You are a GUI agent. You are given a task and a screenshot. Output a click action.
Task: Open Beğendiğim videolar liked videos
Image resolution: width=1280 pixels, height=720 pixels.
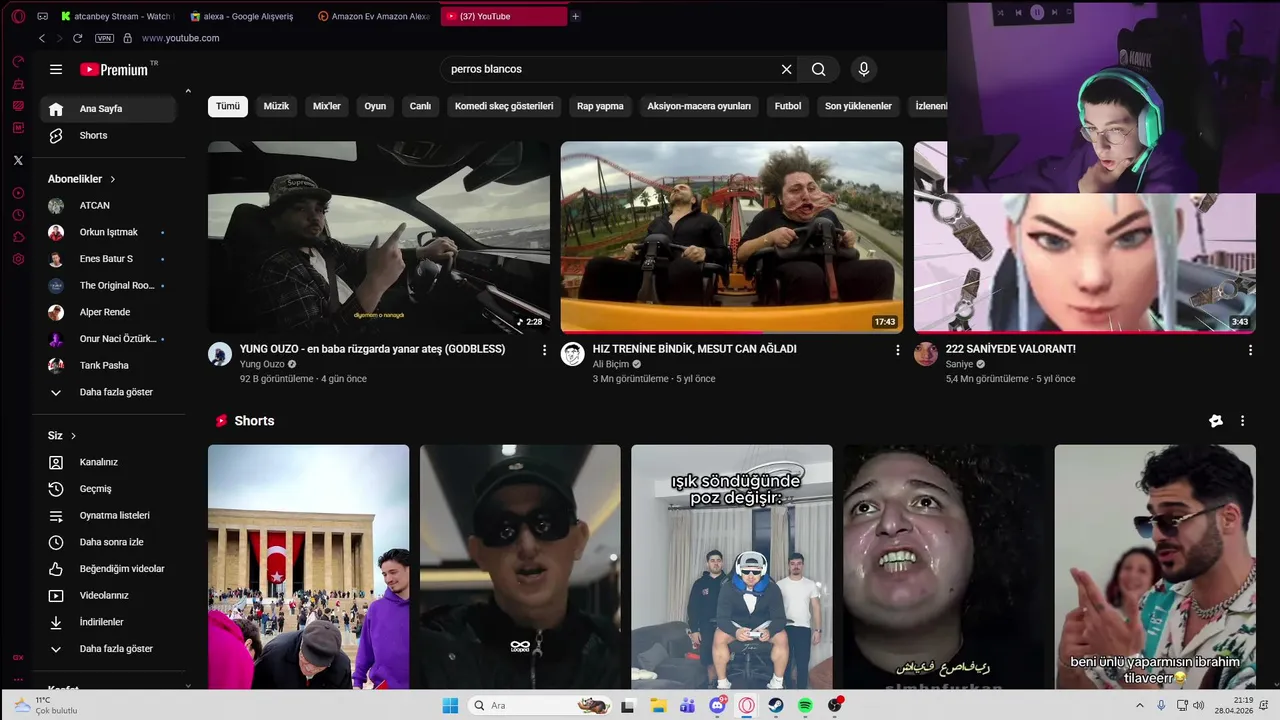109,569
